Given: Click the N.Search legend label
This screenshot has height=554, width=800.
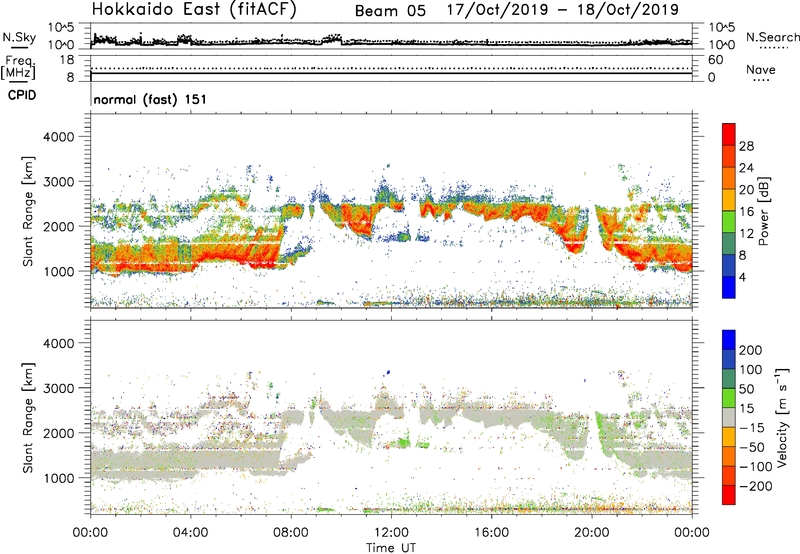Looking at the screenshot, I should [x=773, y=37].
